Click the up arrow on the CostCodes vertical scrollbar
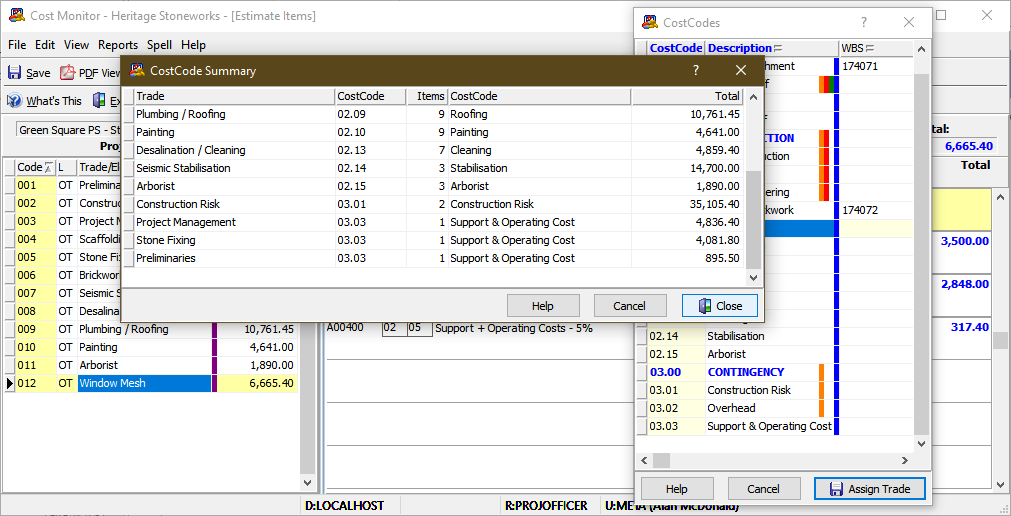Viewport: 1011px width, 516px height. (x=922, y=49)
